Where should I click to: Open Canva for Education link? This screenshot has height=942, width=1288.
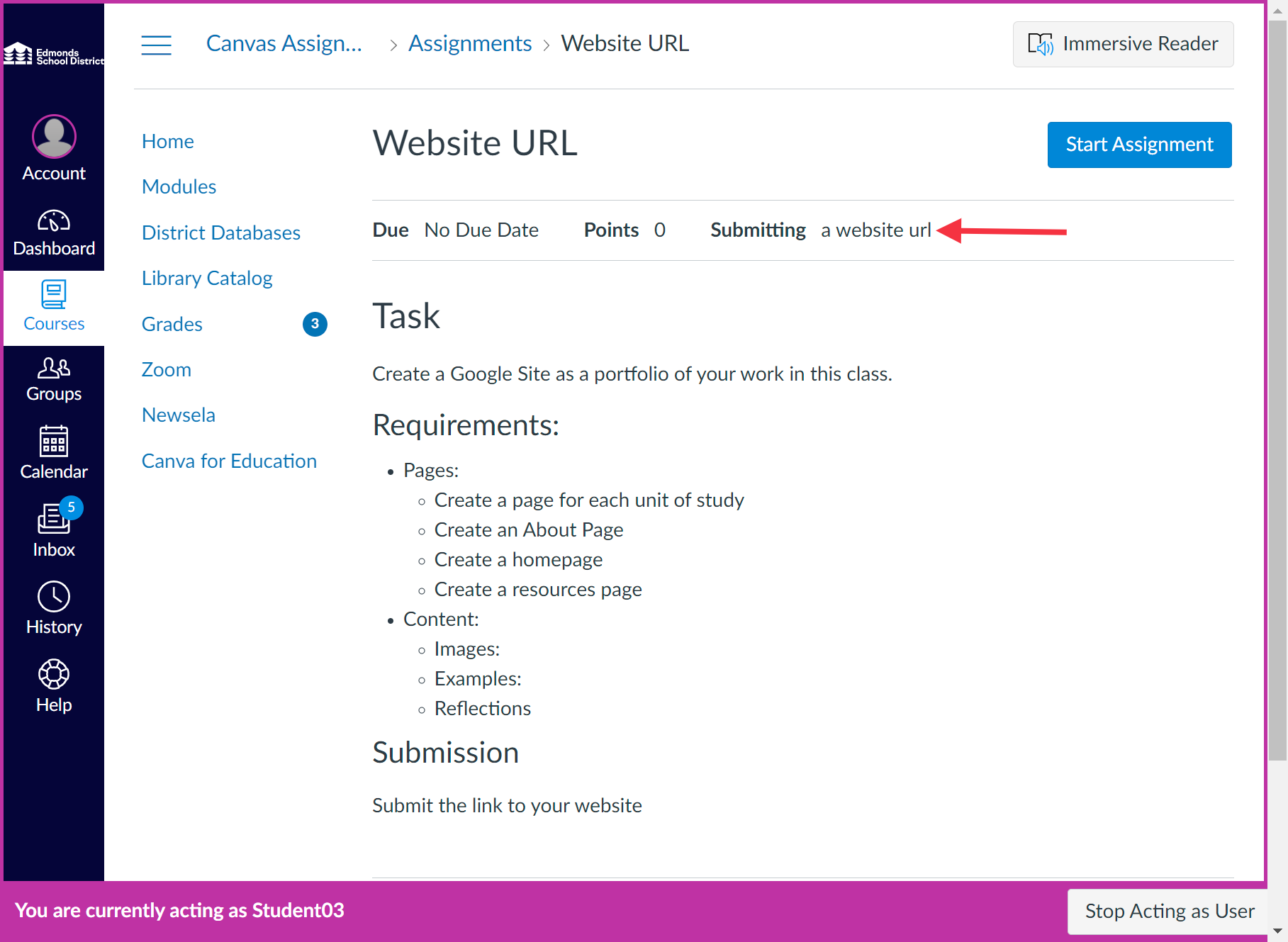pyautogui.click(x=230, y=461)
